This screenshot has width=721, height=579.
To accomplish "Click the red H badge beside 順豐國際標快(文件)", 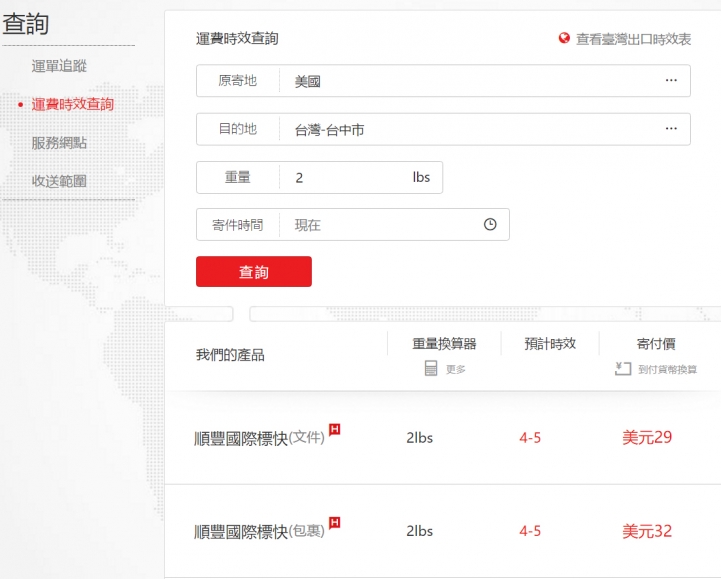I will point(335,430).
